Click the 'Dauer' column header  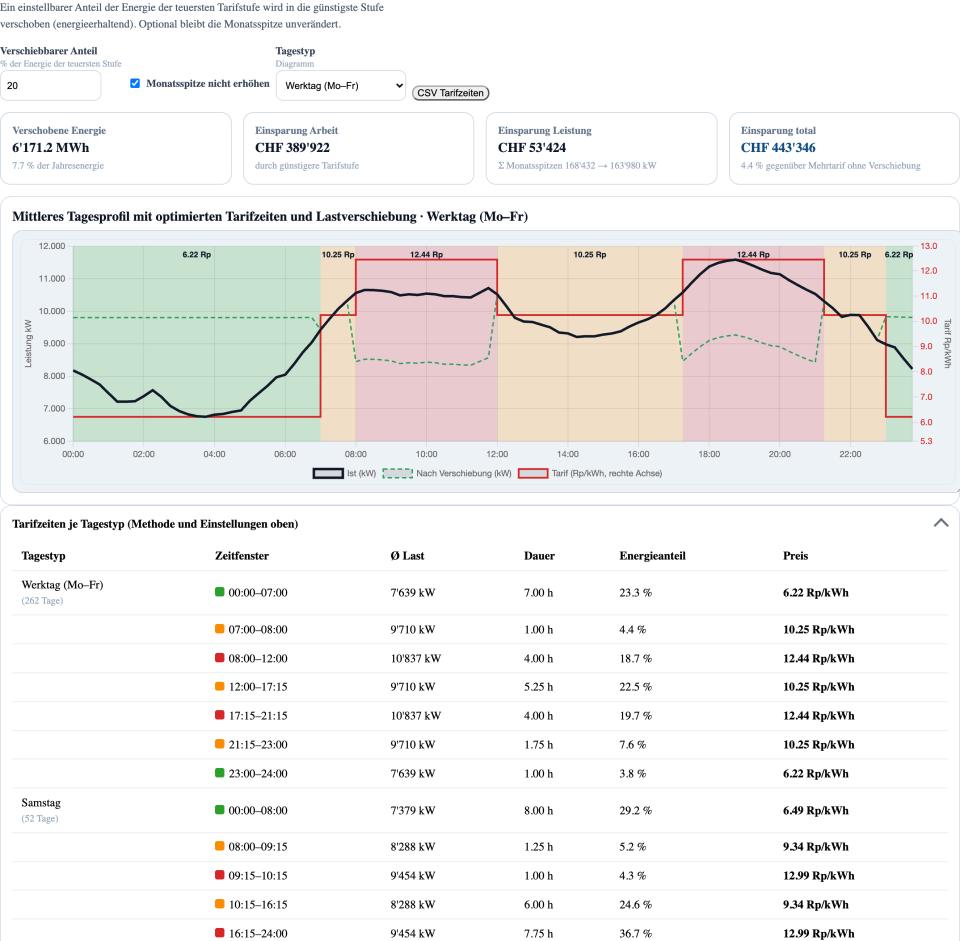click(539, 556)
